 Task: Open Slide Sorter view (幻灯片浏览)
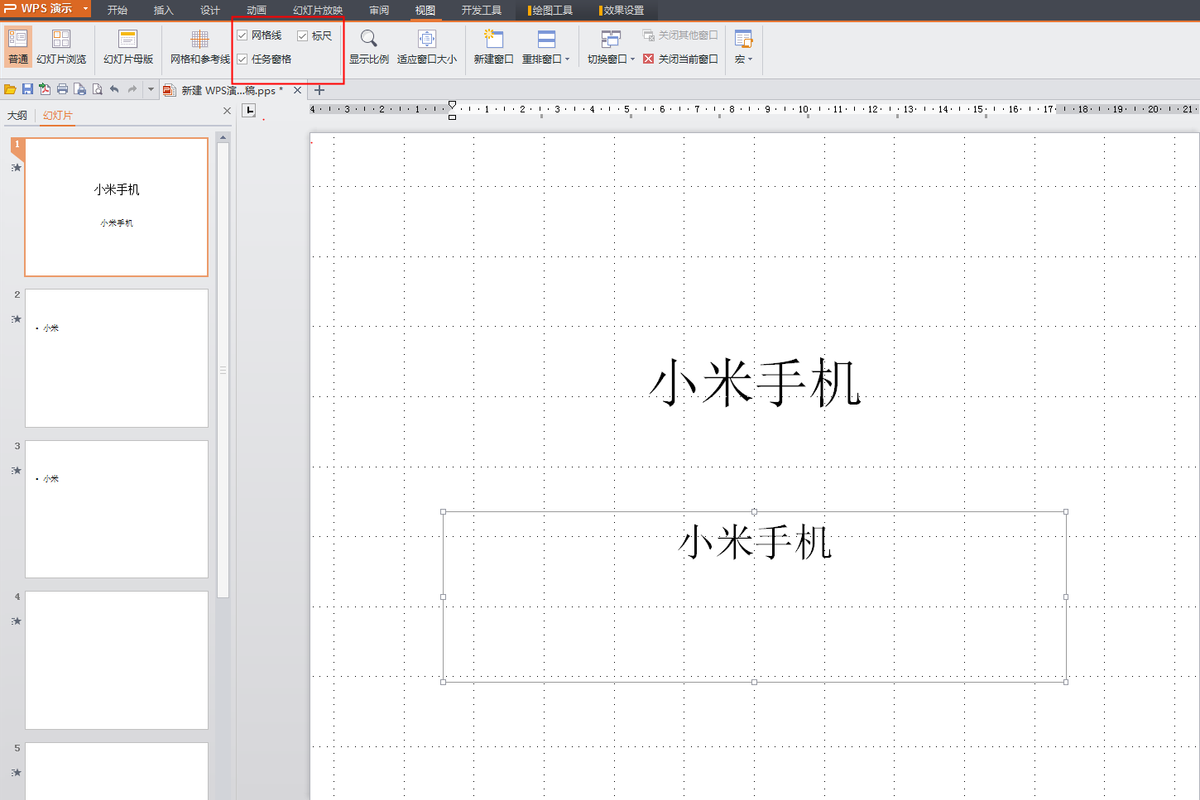pyautogui.click(x=61, y=47)
